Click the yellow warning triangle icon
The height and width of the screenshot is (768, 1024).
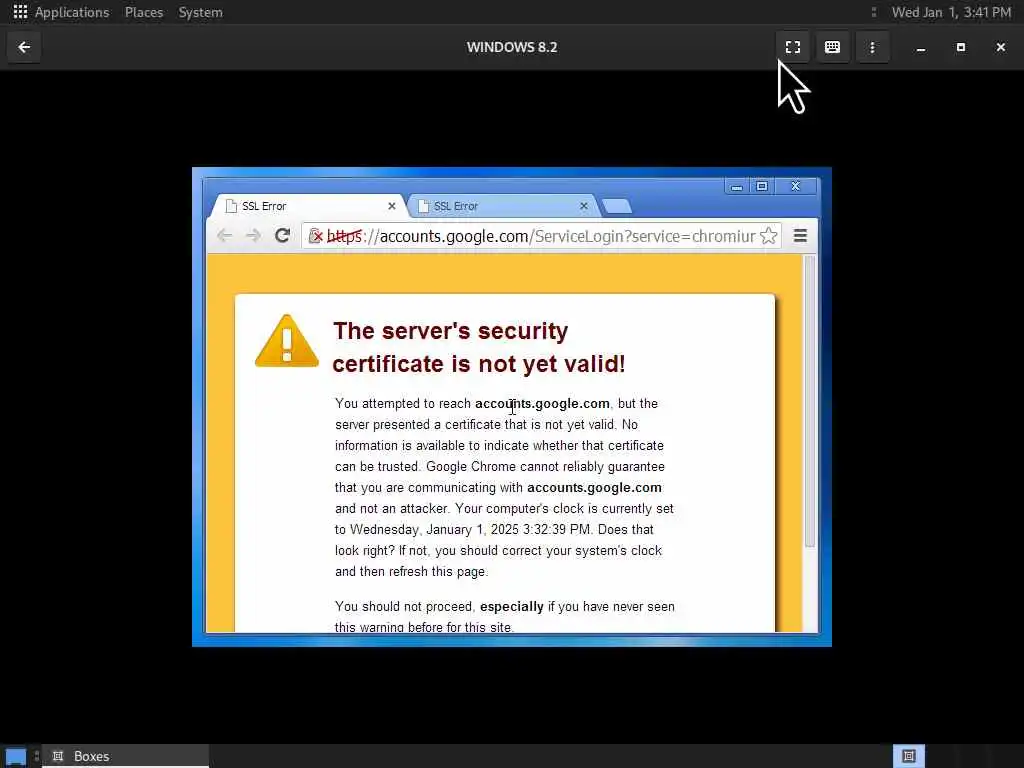[x=287, y=341]
